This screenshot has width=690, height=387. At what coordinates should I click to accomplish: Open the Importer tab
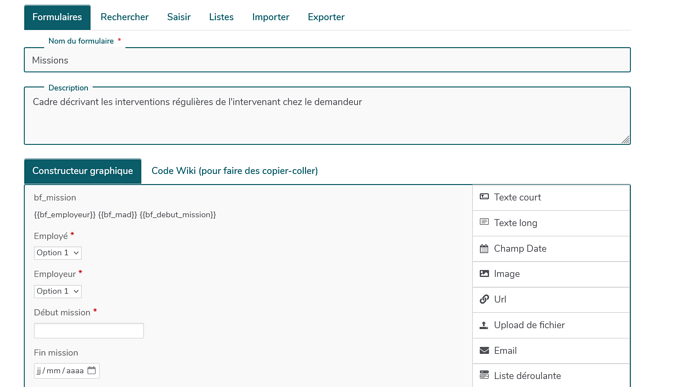point(271,17)
